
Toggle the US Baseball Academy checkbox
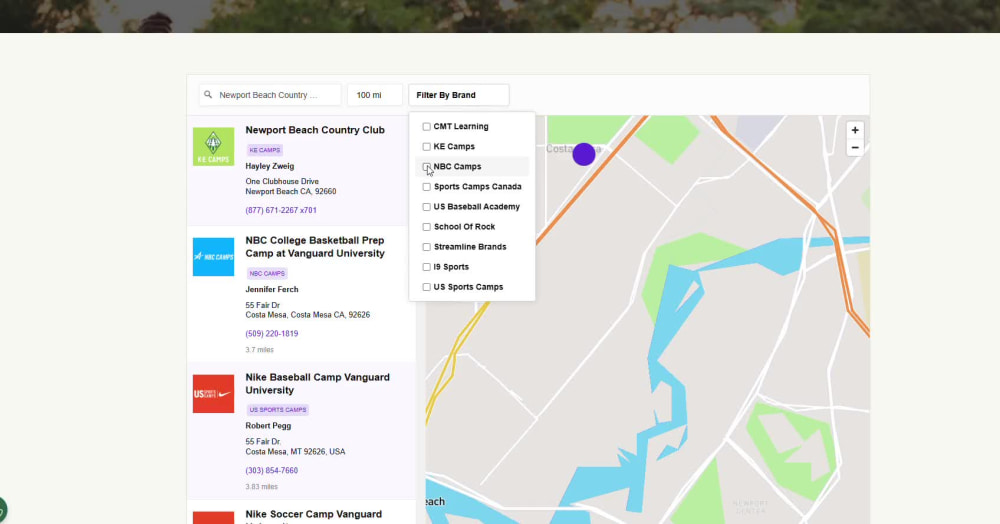click(427, 207)
